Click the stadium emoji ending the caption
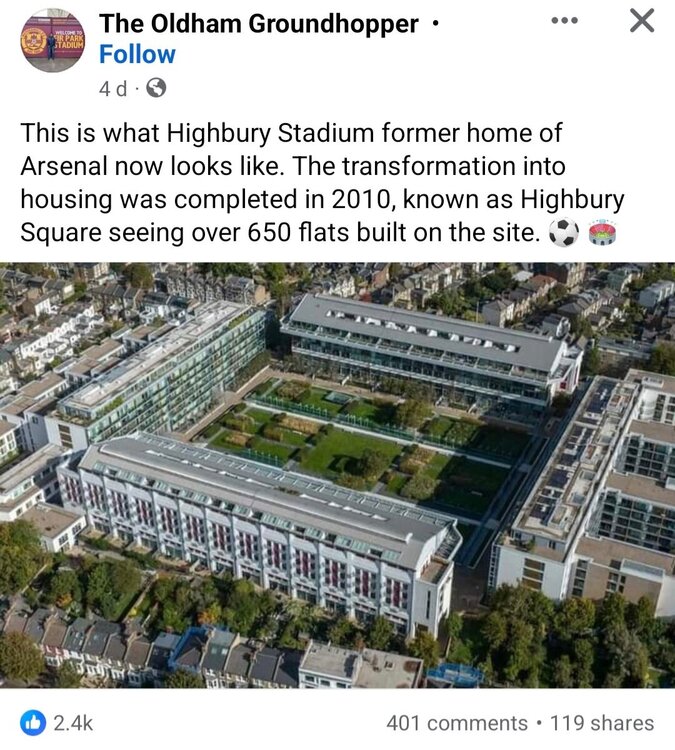675x750 pixels. tap(604, 234)
